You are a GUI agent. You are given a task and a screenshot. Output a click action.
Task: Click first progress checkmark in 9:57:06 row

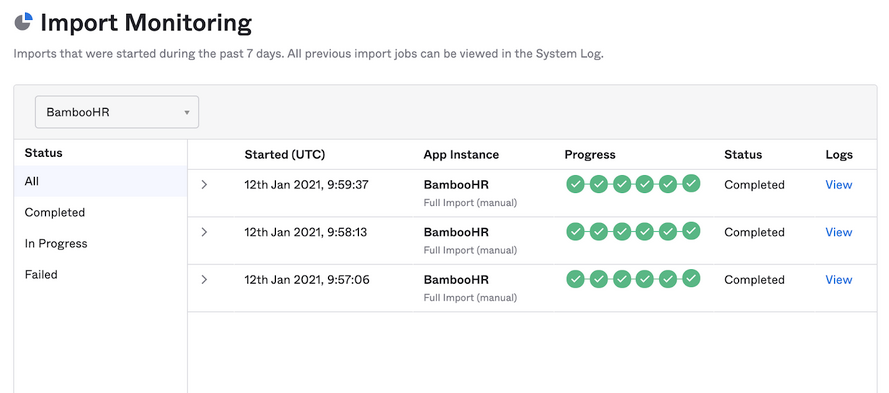point(575,278)
